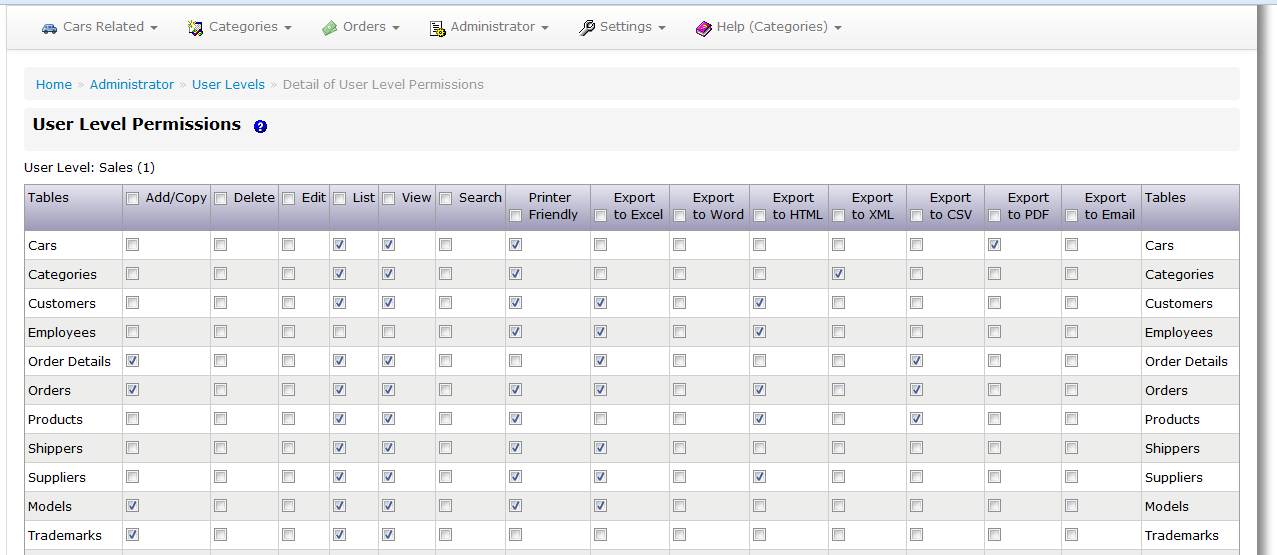Screen dimensions: 1277x555
Task: Uncheck Export to XML for Categories
Action: 838,274
